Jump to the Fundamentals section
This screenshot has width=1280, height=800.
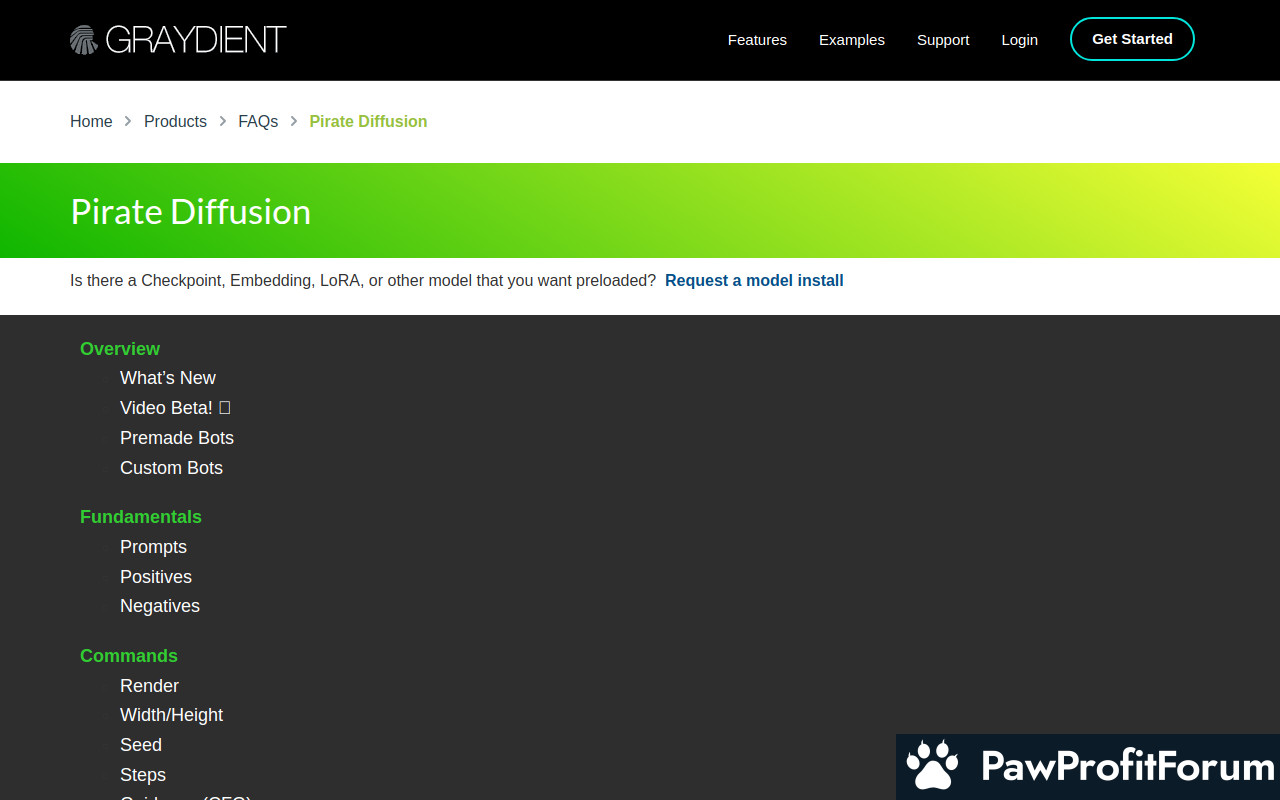coord(141,517)
